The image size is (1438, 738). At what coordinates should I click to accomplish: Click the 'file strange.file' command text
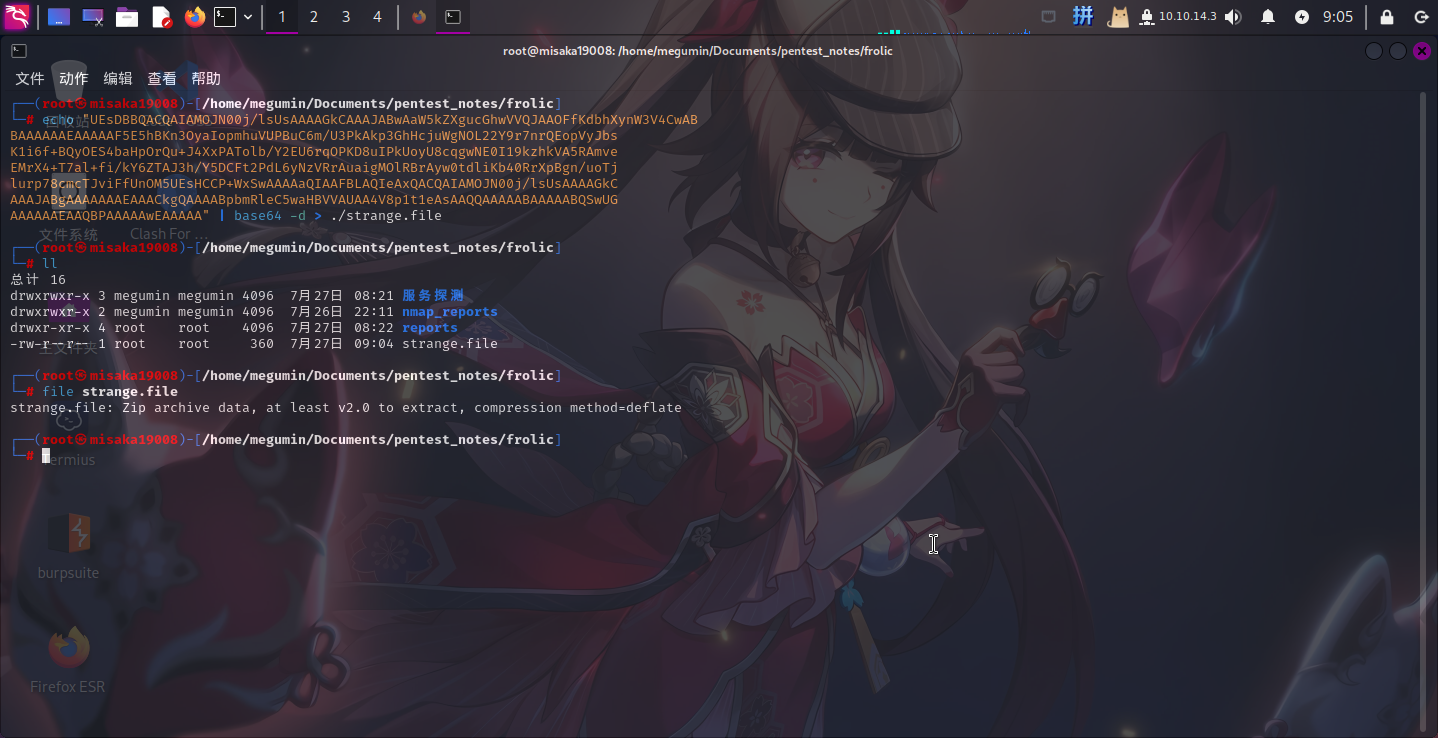pyautogui.click(x=110, y=391)
